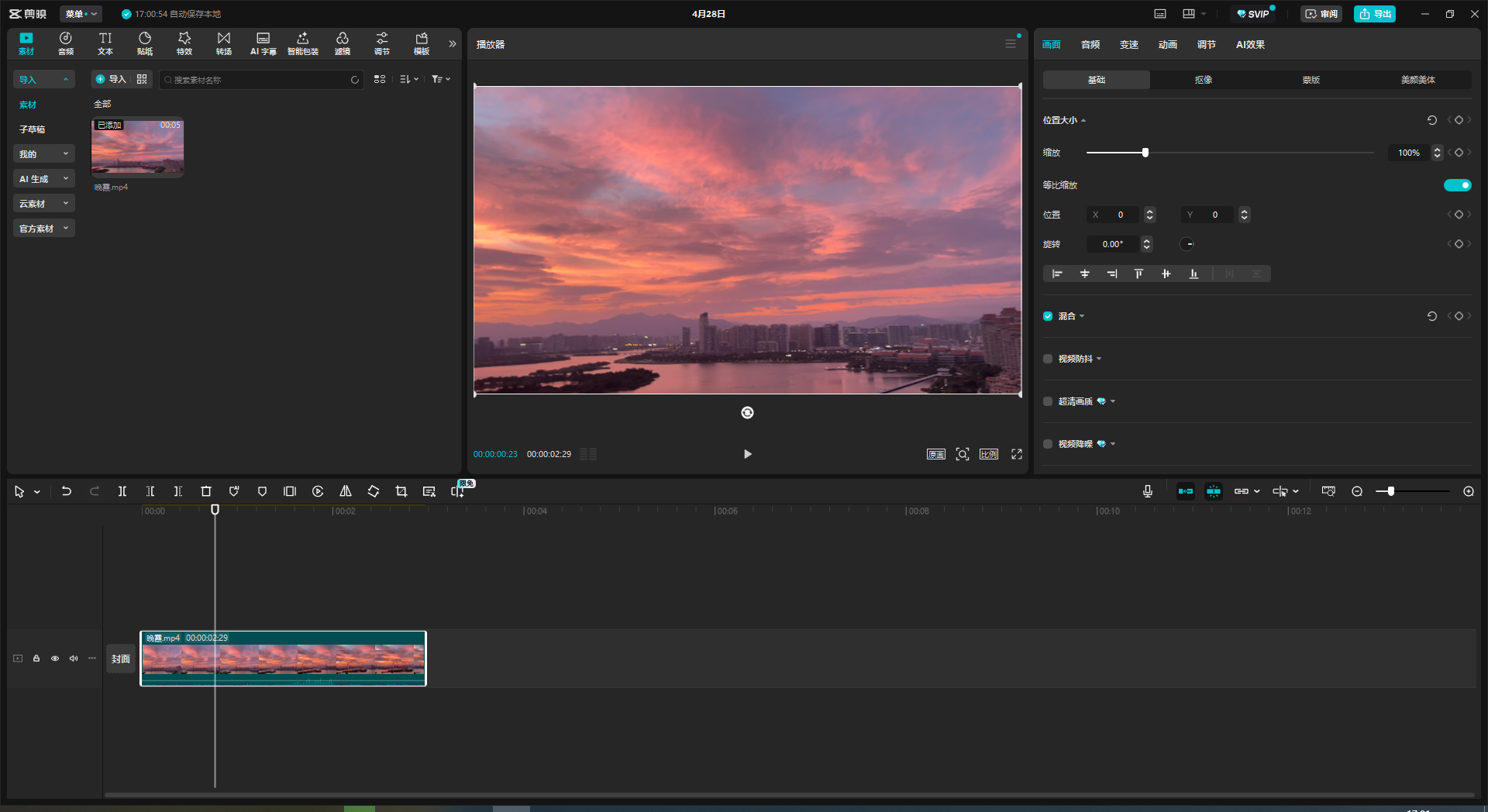Viewport: 1488px width, 812px height.
Task: Click the mirror flip icon
Action: point(346,491)
